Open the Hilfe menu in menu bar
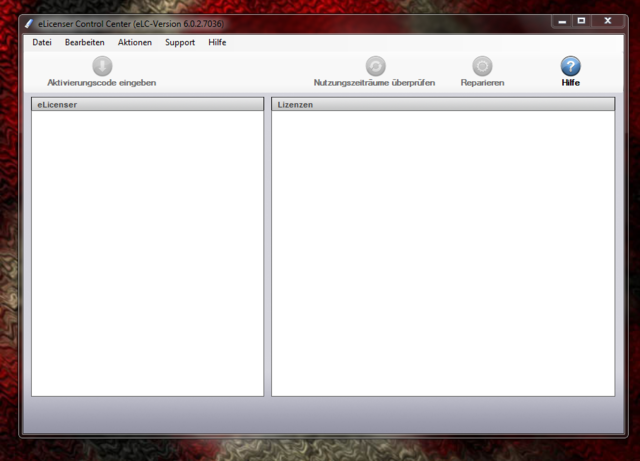The image size is (640, 461). [x=217, y=42]
